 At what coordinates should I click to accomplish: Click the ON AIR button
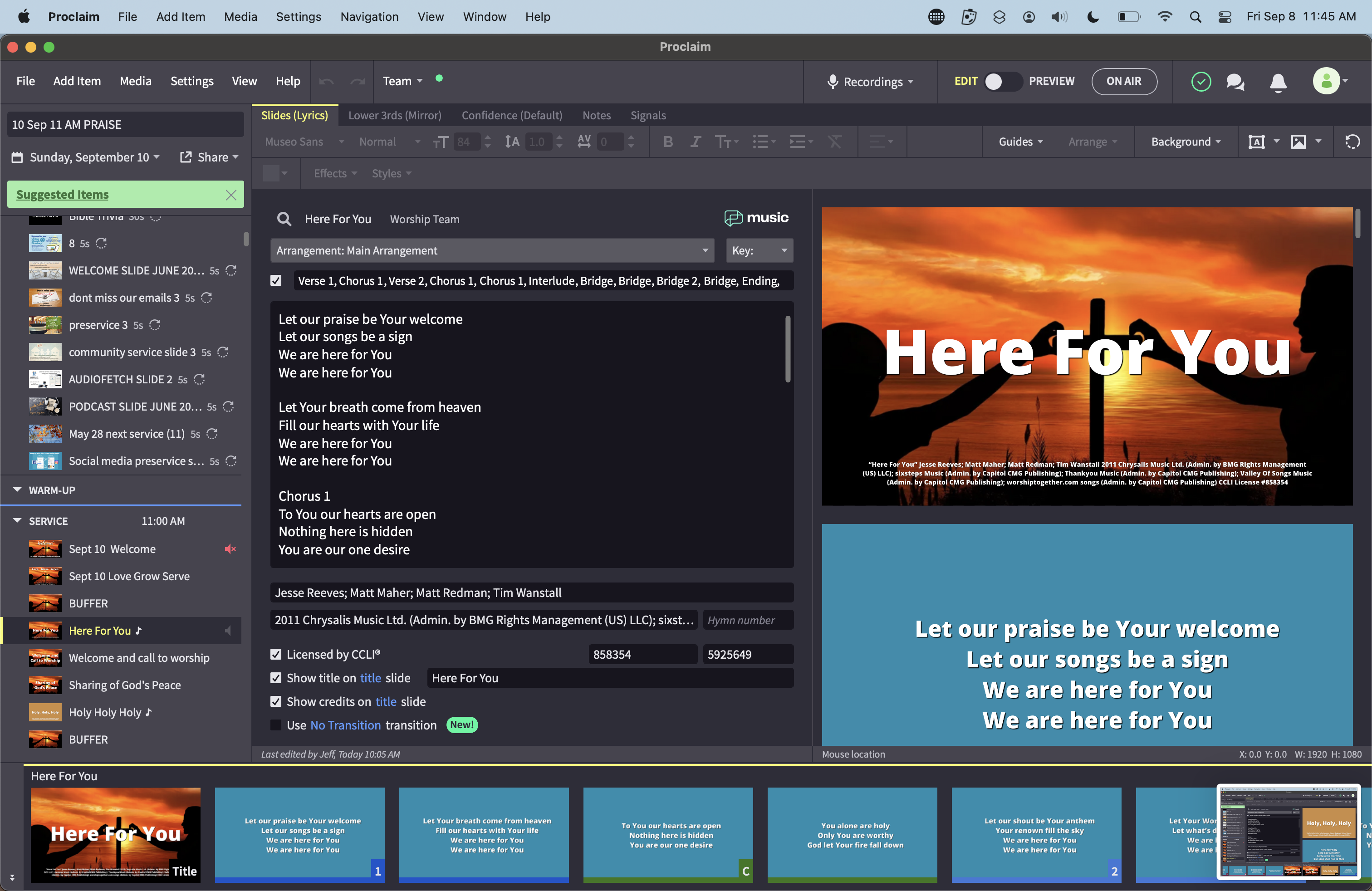pos(1123,81)
